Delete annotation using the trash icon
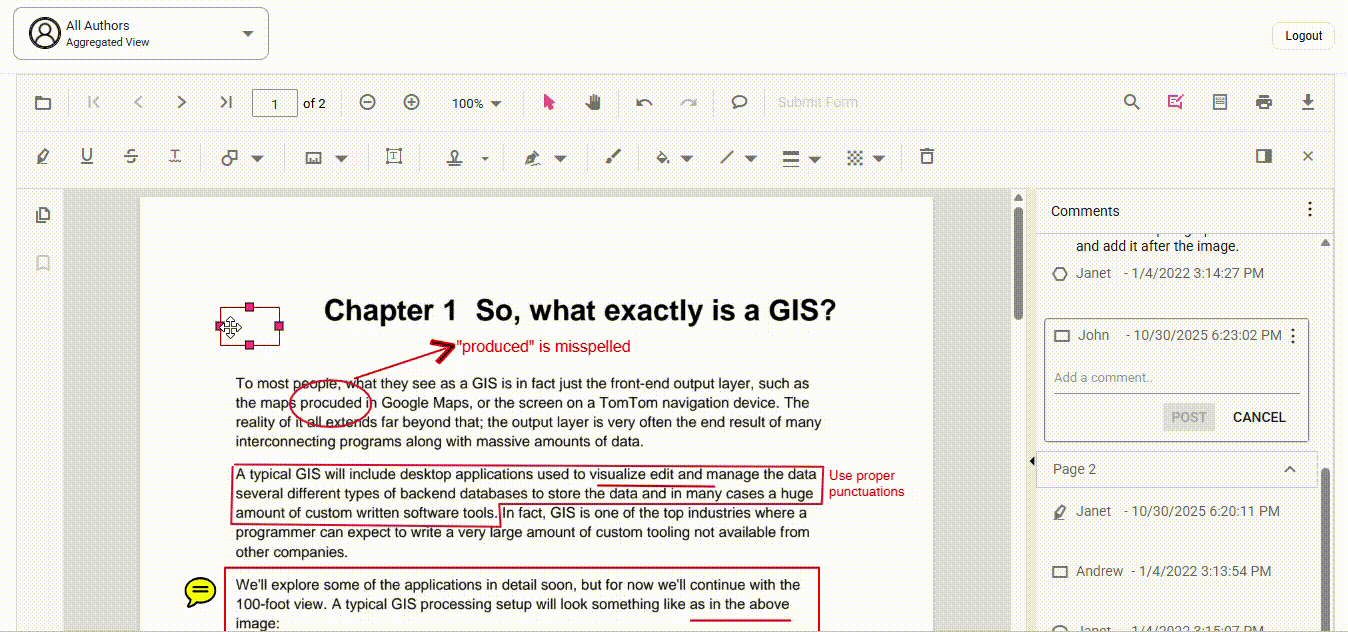This screenshot has height=632, width=1348. (926, 156)
